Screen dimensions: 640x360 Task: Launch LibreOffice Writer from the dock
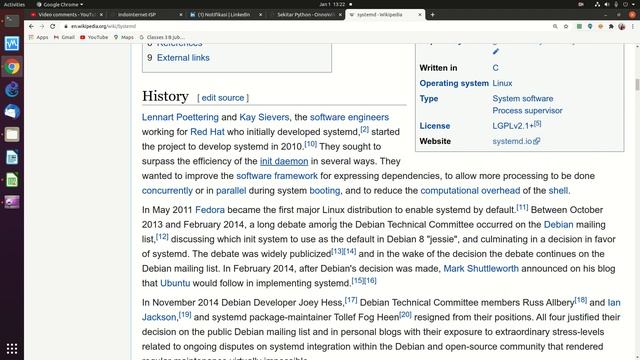click(12, 157)
